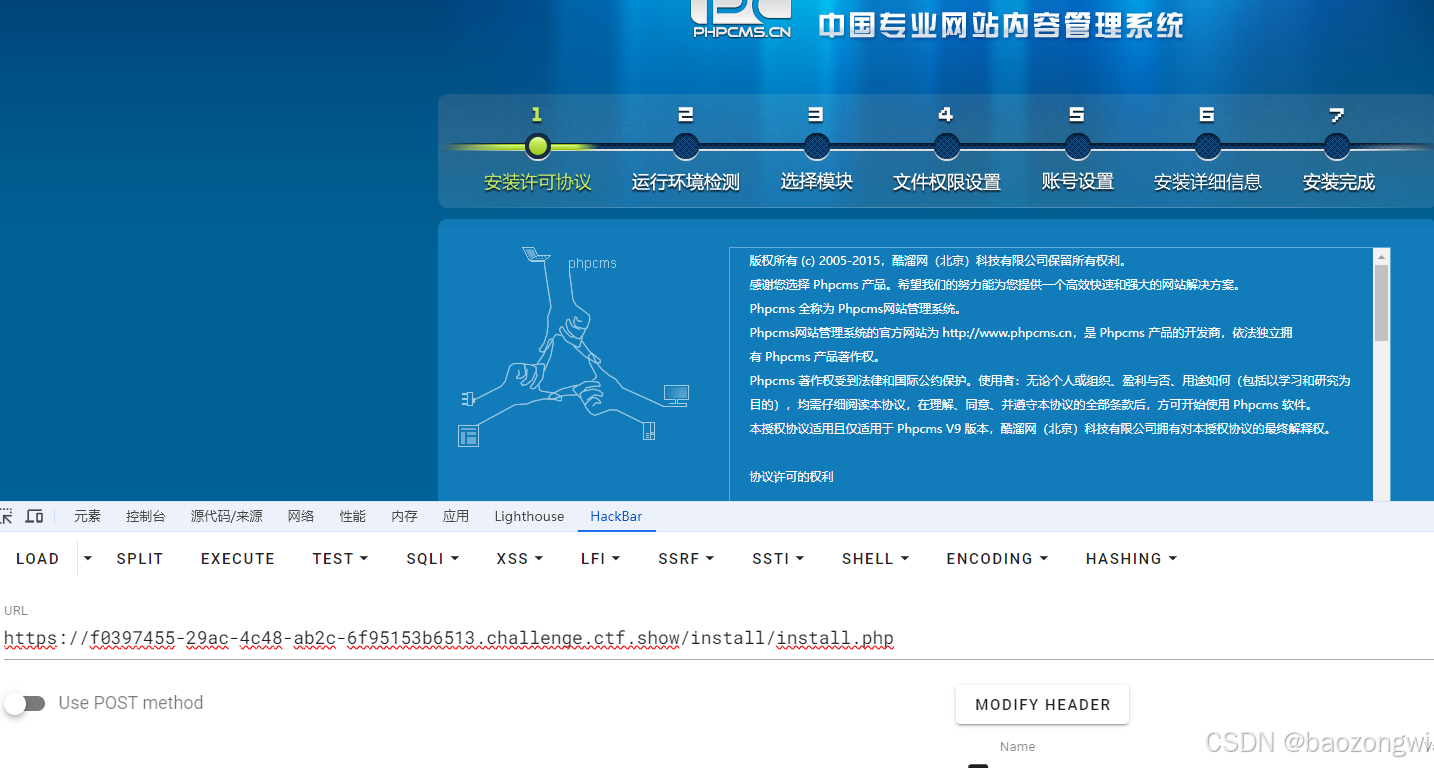Click the step 2 circle marker

(686, 147)
